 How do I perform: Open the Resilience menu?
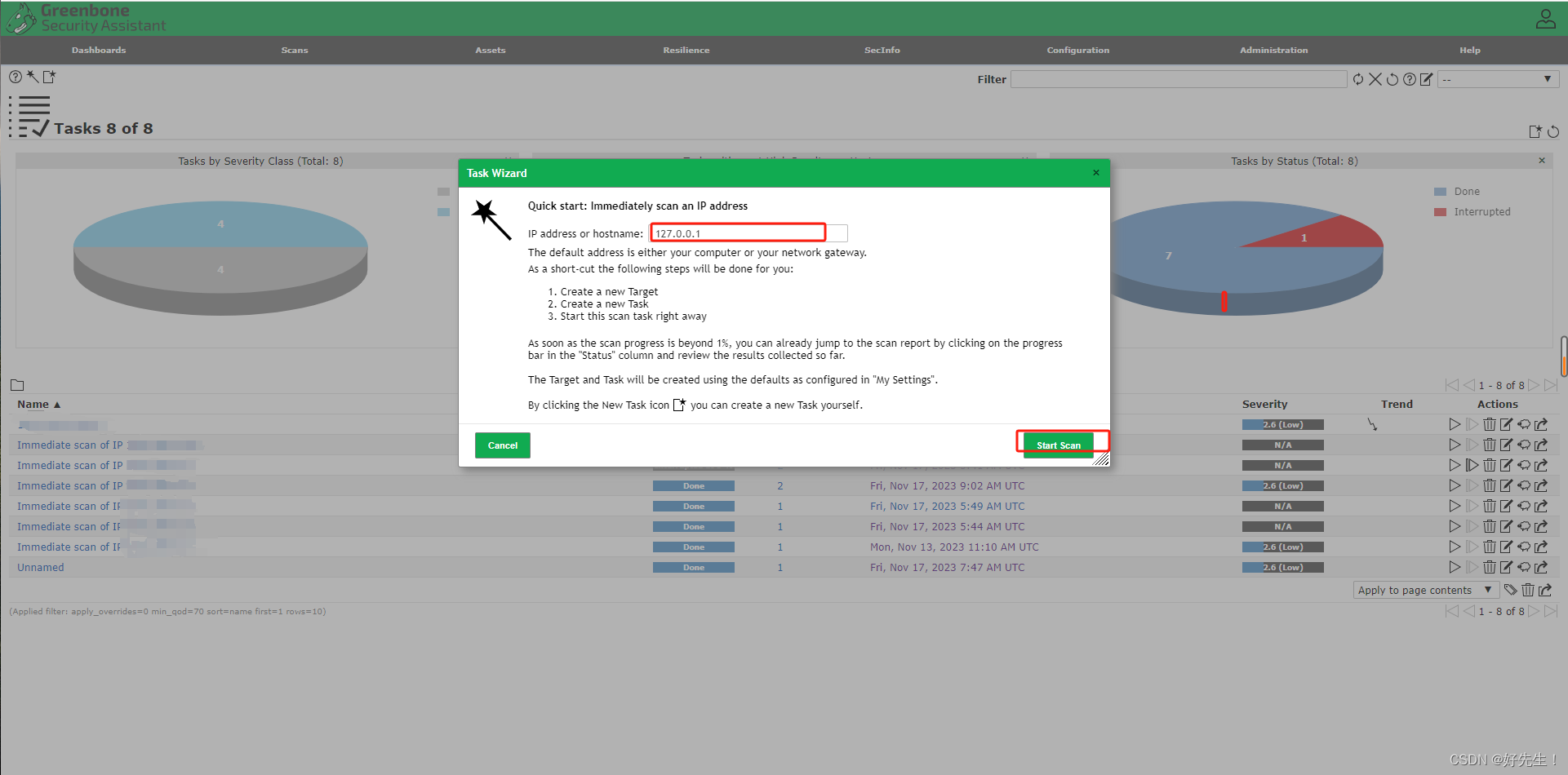tap(686, 50)
